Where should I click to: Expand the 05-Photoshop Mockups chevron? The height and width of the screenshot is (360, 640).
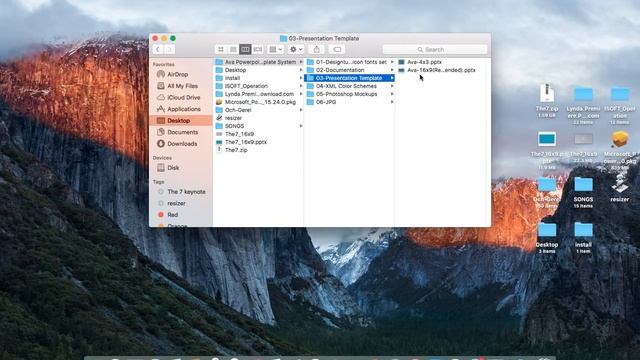[392, 94]
